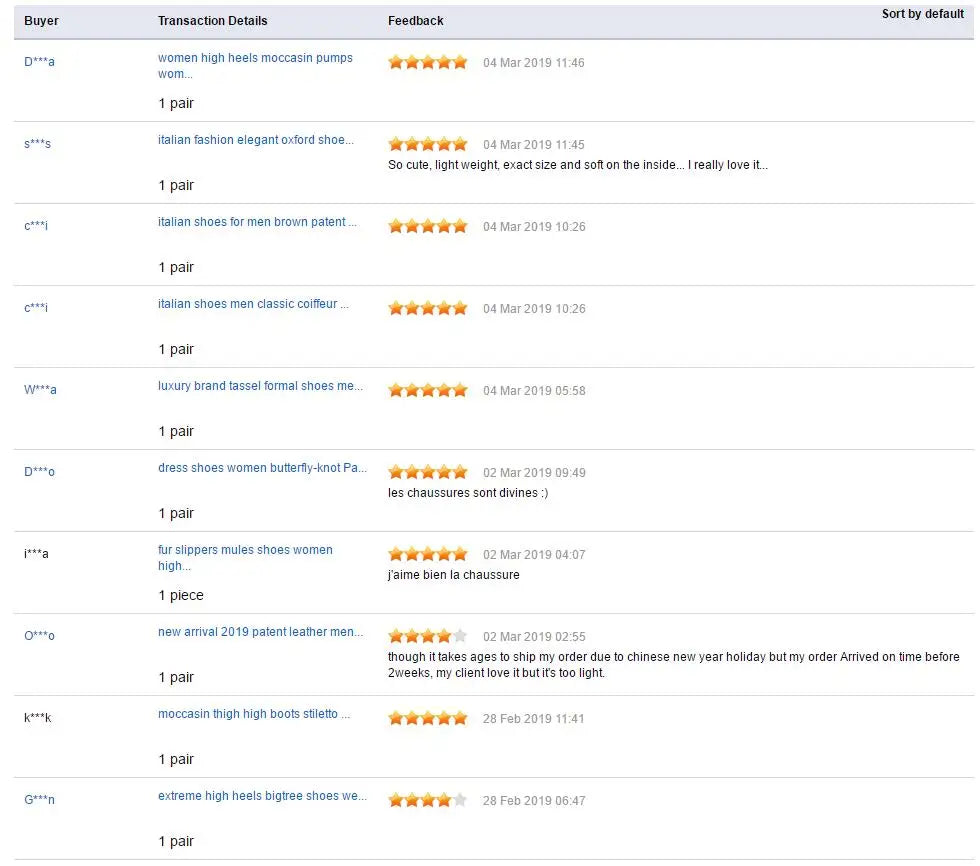Open 'italian fashion elegant oxford shoe' link

[255, 140]
